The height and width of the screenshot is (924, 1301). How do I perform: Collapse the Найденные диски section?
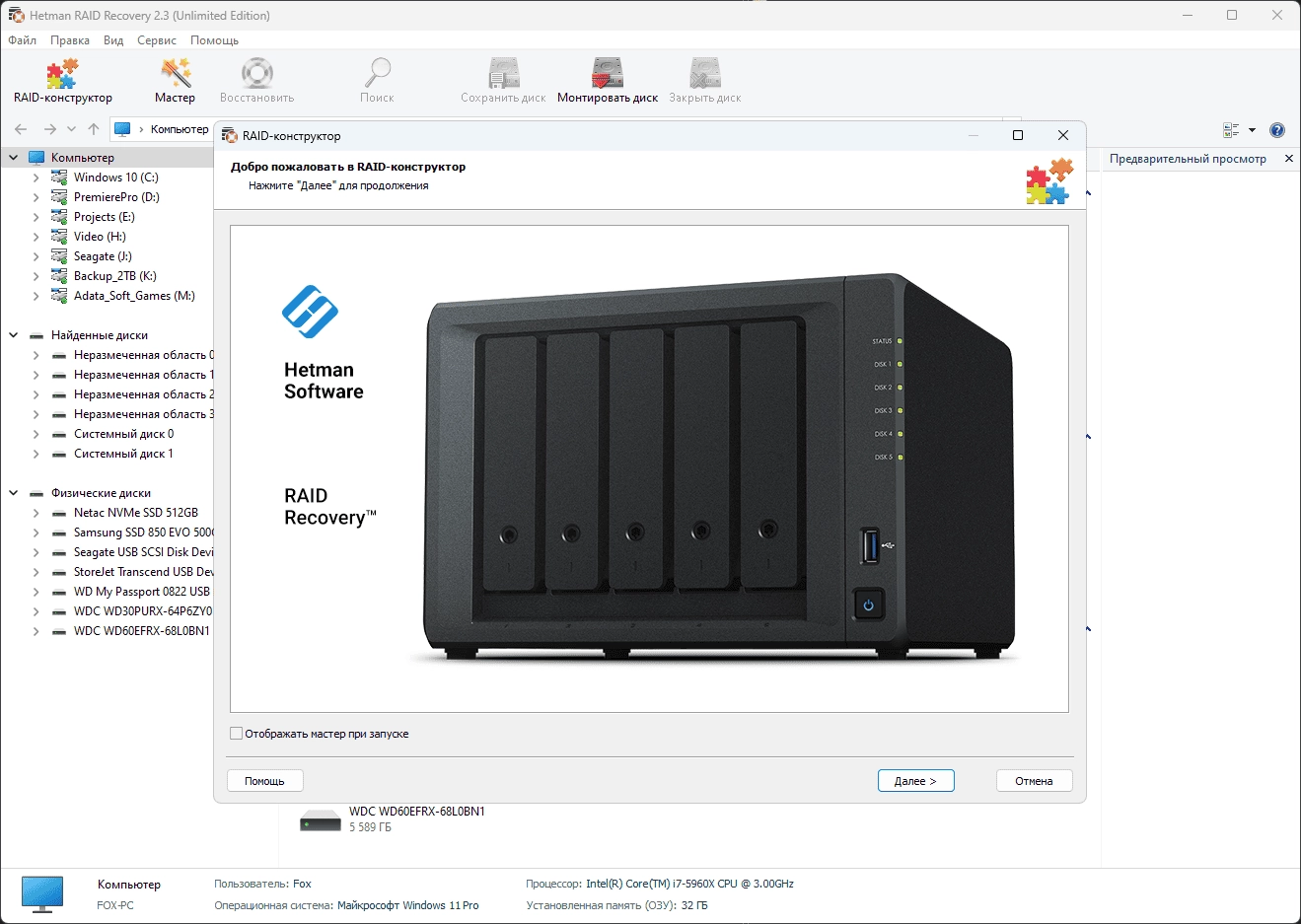point(14,335)
